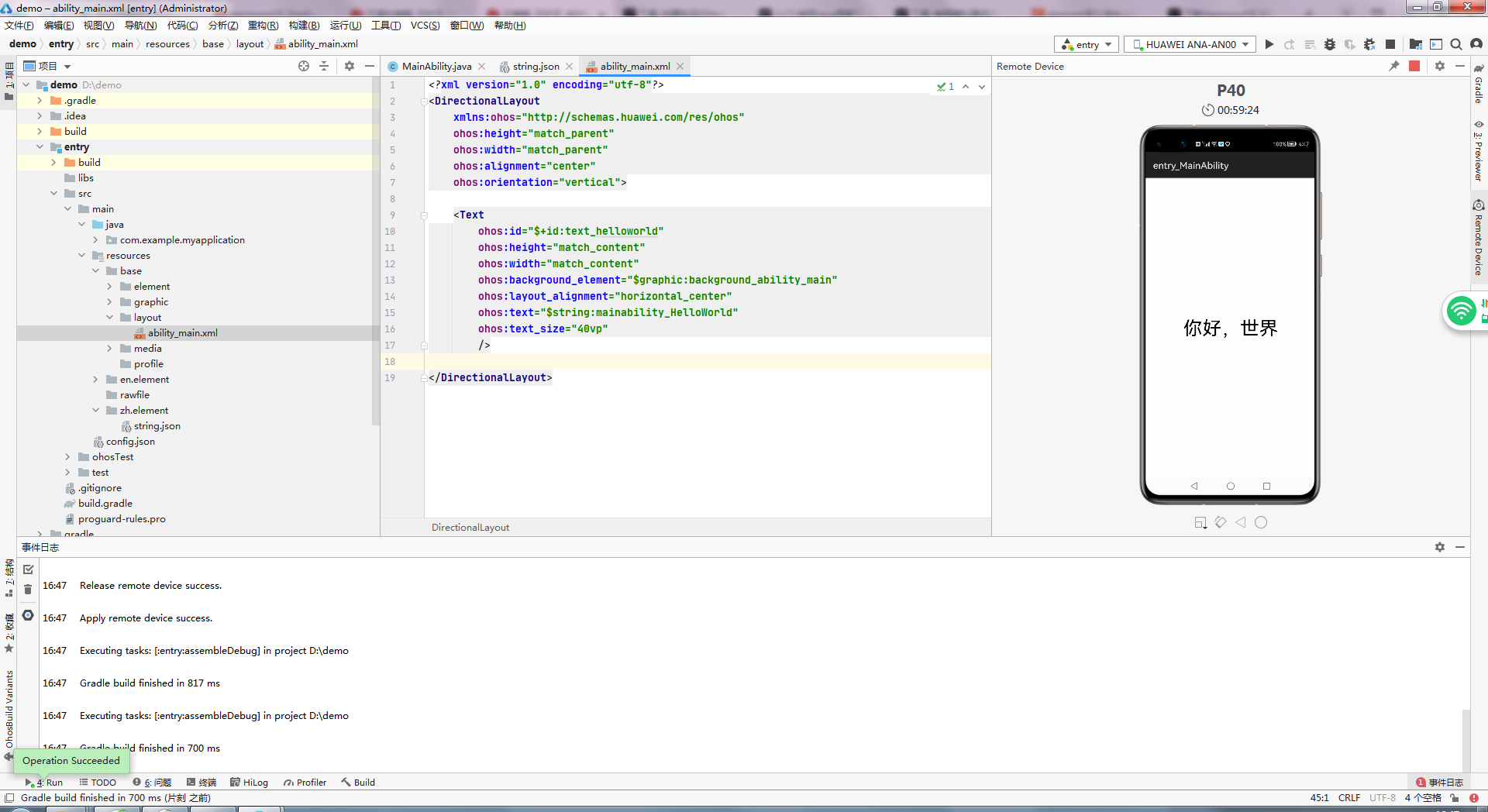
Task: Open the VCS menu
Action: click(x=425, y=26)
